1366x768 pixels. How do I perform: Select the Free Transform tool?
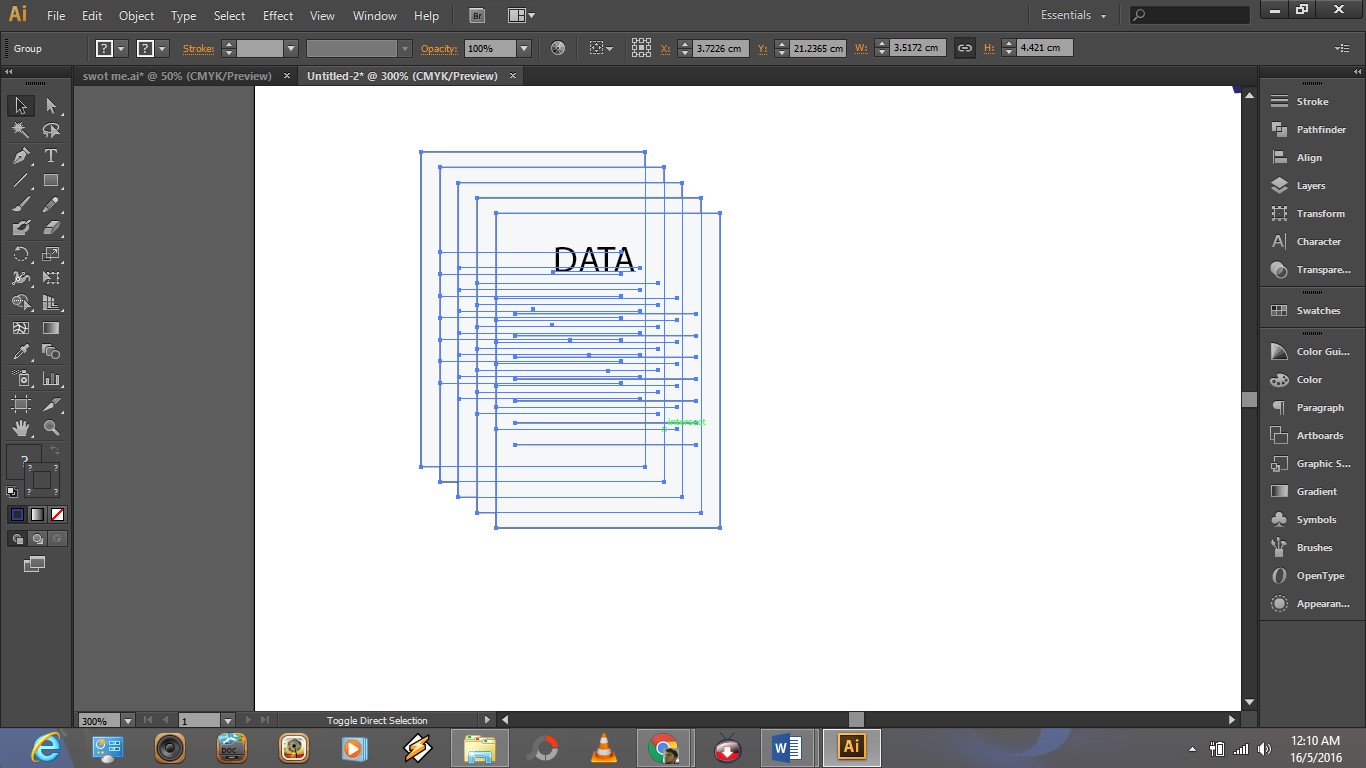[51, 278]
